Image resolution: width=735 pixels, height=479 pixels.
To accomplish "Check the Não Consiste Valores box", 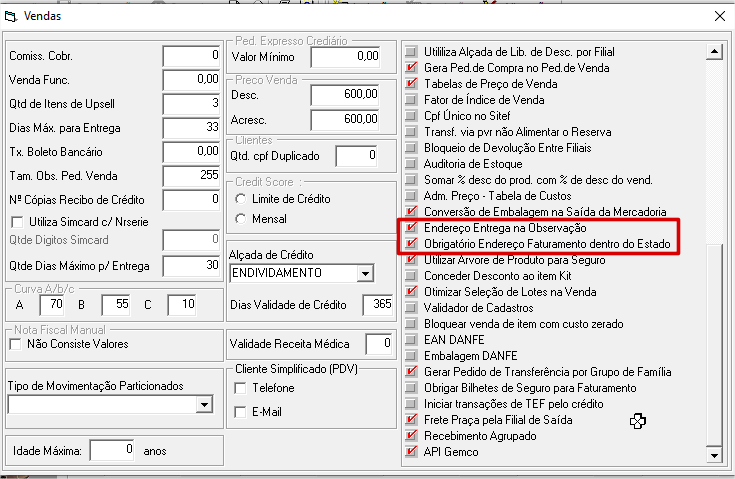I will (x=16, y=344).
